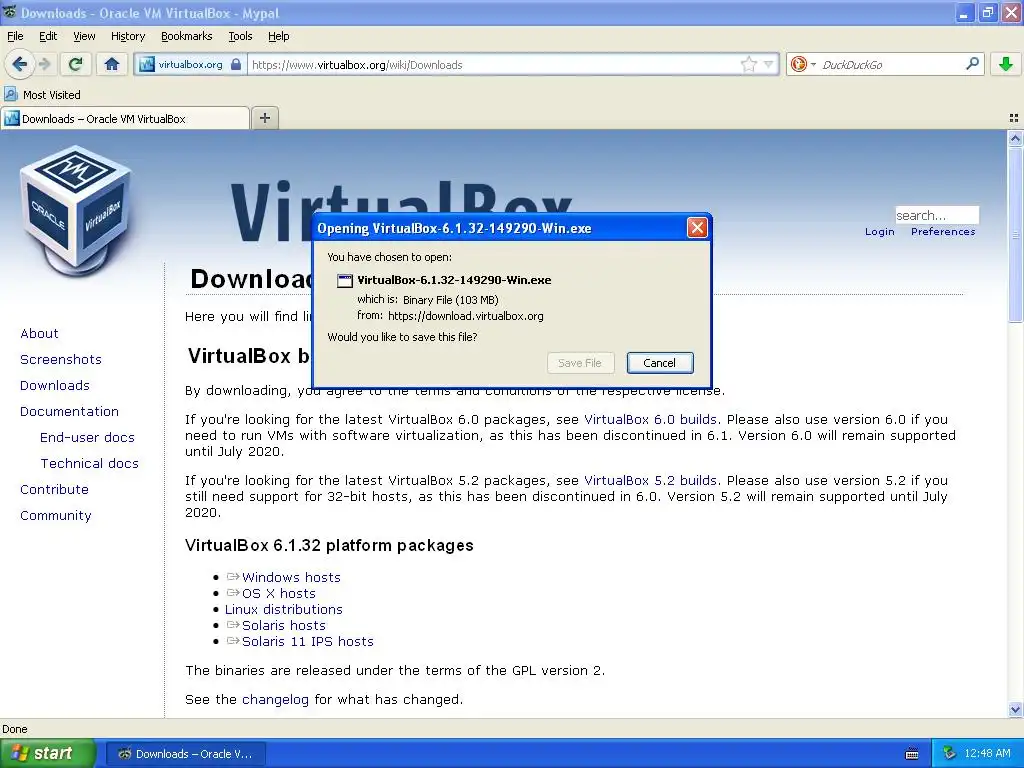
Task: Open the DuckDuckGo search engine selector
Action: [803, 64]
